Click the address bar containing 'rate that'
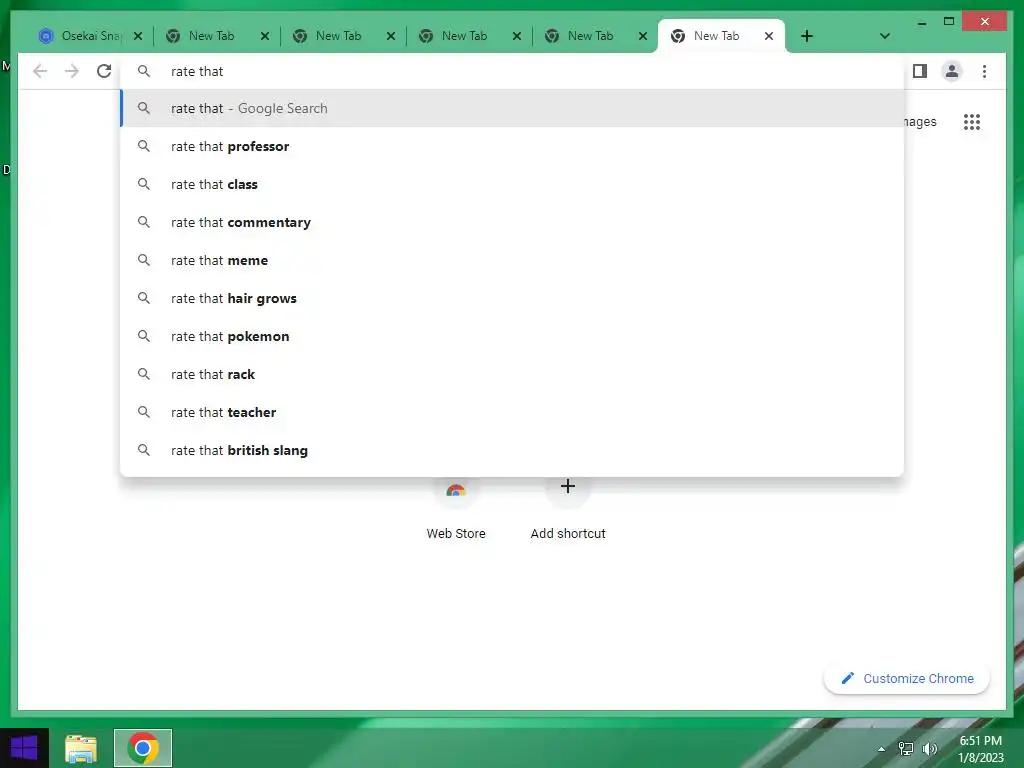This screenshot has height=768, width=1024. click(512, 71)
